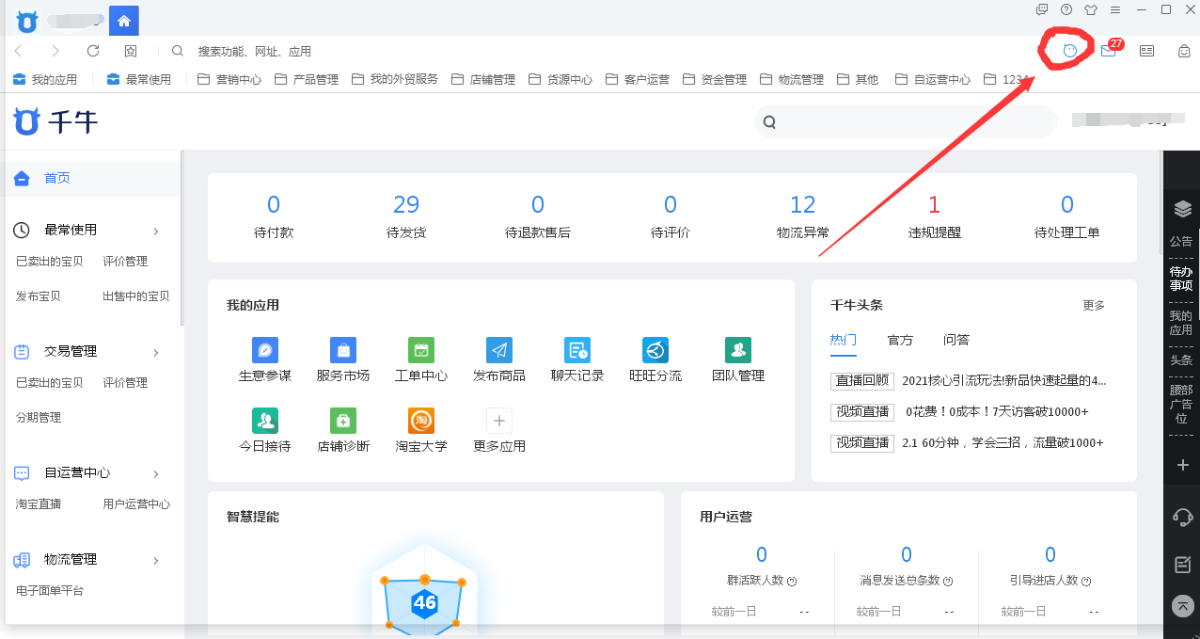Open 待办事项 in the right sidebar
1200x639 pixels.
(x=1182, y=278)
